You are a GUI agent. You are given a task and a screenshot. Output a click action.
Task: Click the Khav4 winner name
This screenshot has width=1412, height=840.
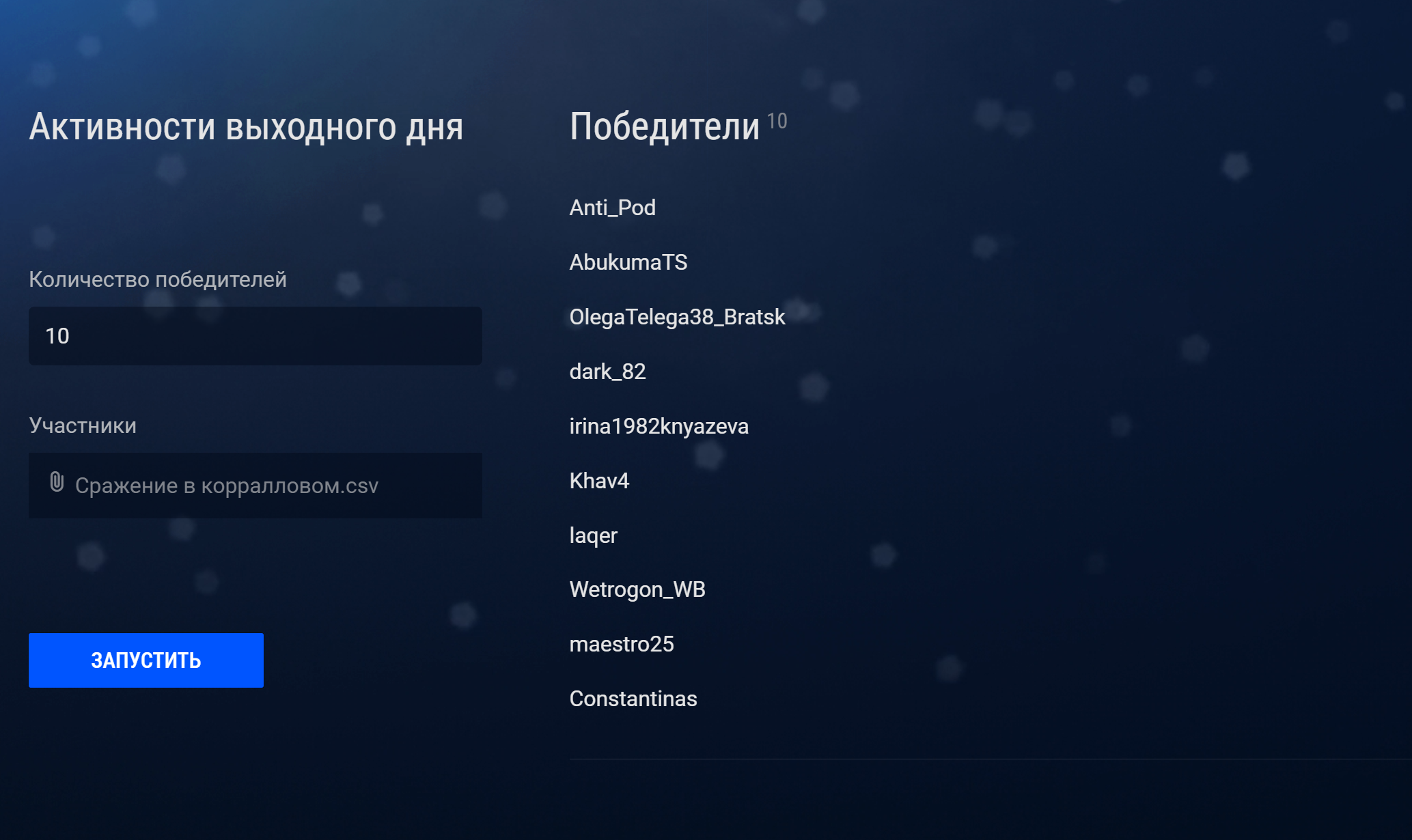coord(599,481)
